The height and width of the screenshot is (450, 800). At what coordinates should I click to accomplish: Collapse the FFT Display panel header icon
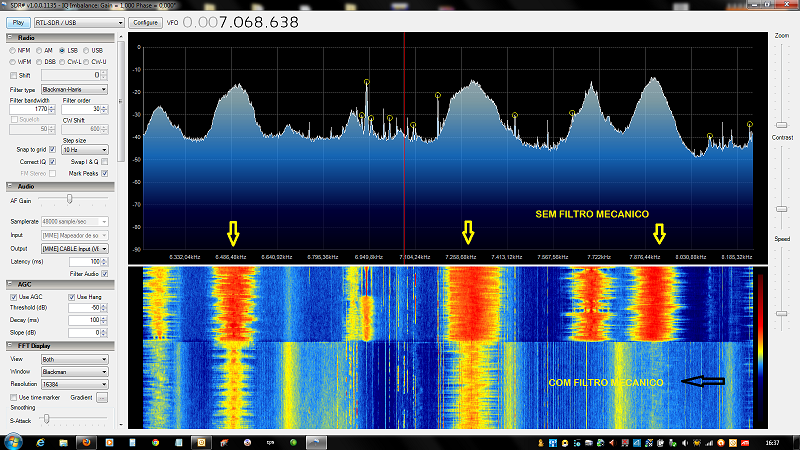11,346
